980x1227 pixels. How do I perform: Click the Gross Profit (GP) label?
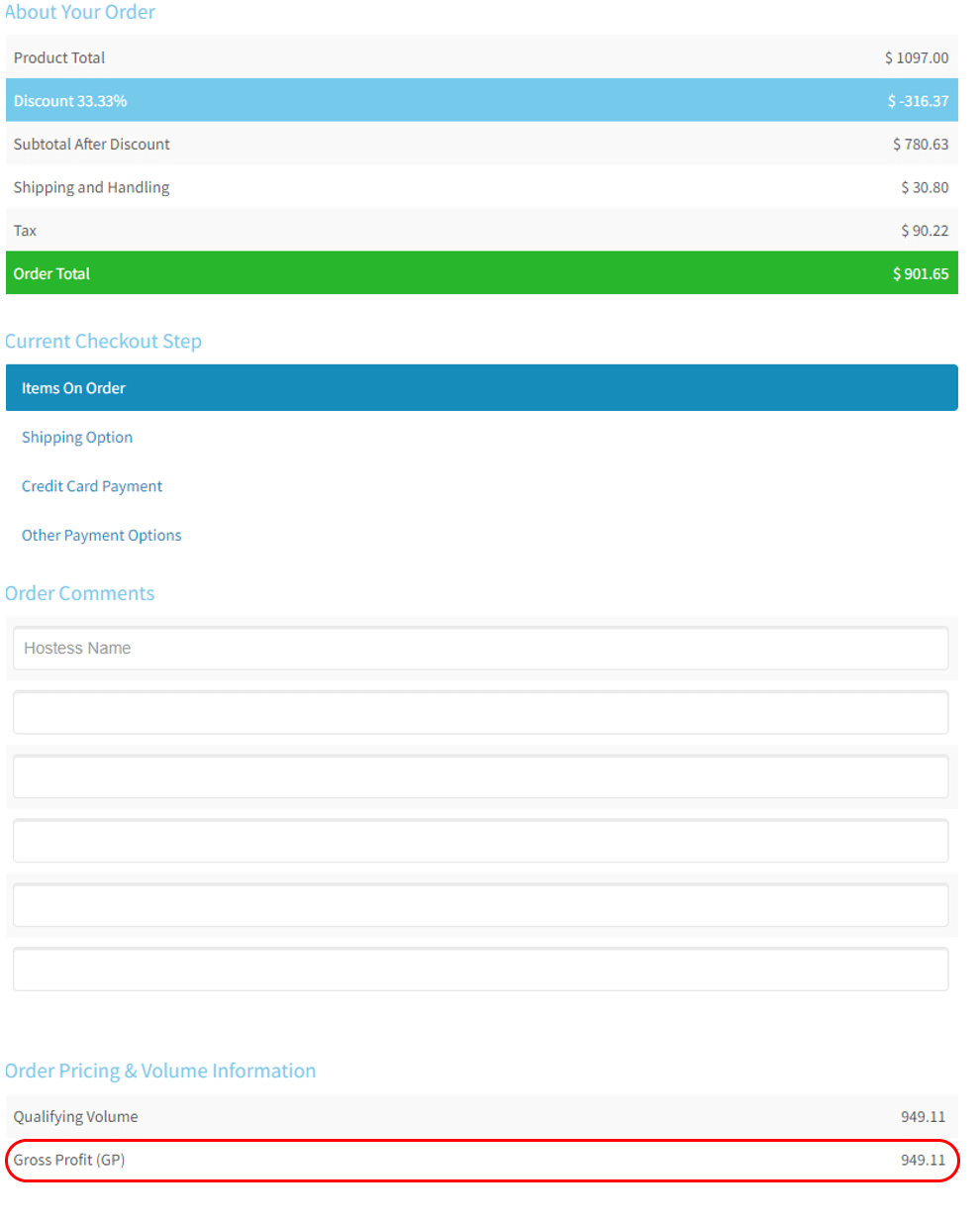tap(69, 1160)
